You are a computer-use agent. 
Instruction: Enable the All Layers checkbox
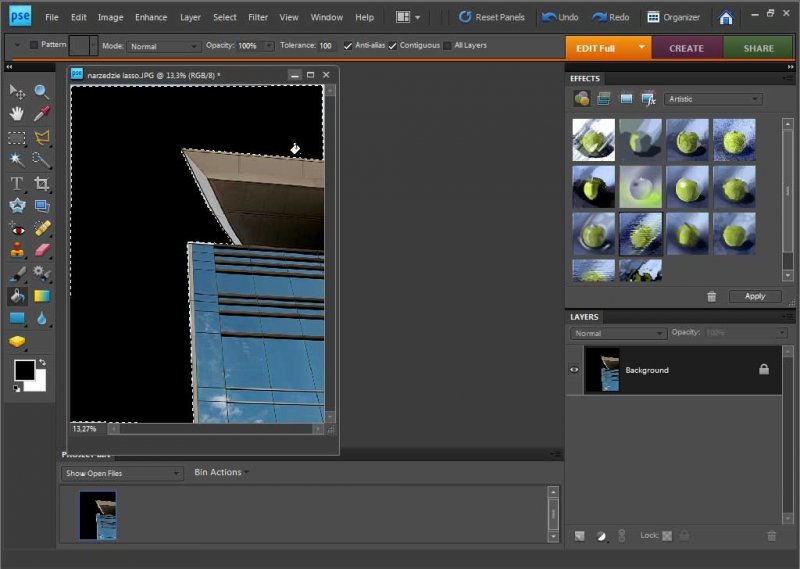click(447, 46)
